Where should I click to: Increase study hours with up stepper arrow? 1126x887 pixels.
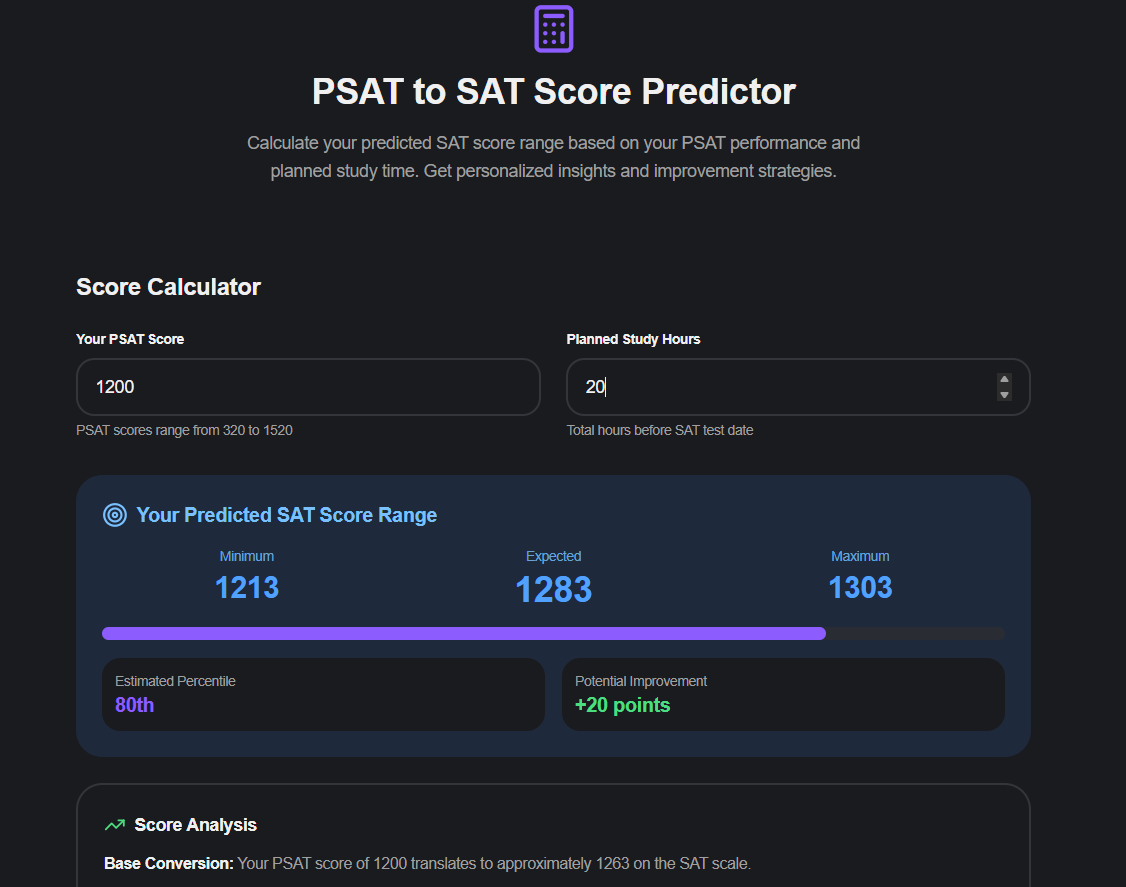1004,380
